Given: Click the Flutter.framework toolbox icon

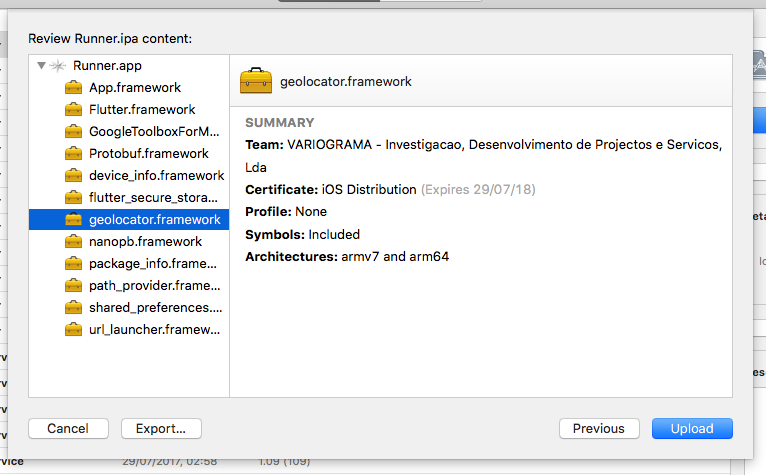Looking at the screenshot, I should 73,109.
